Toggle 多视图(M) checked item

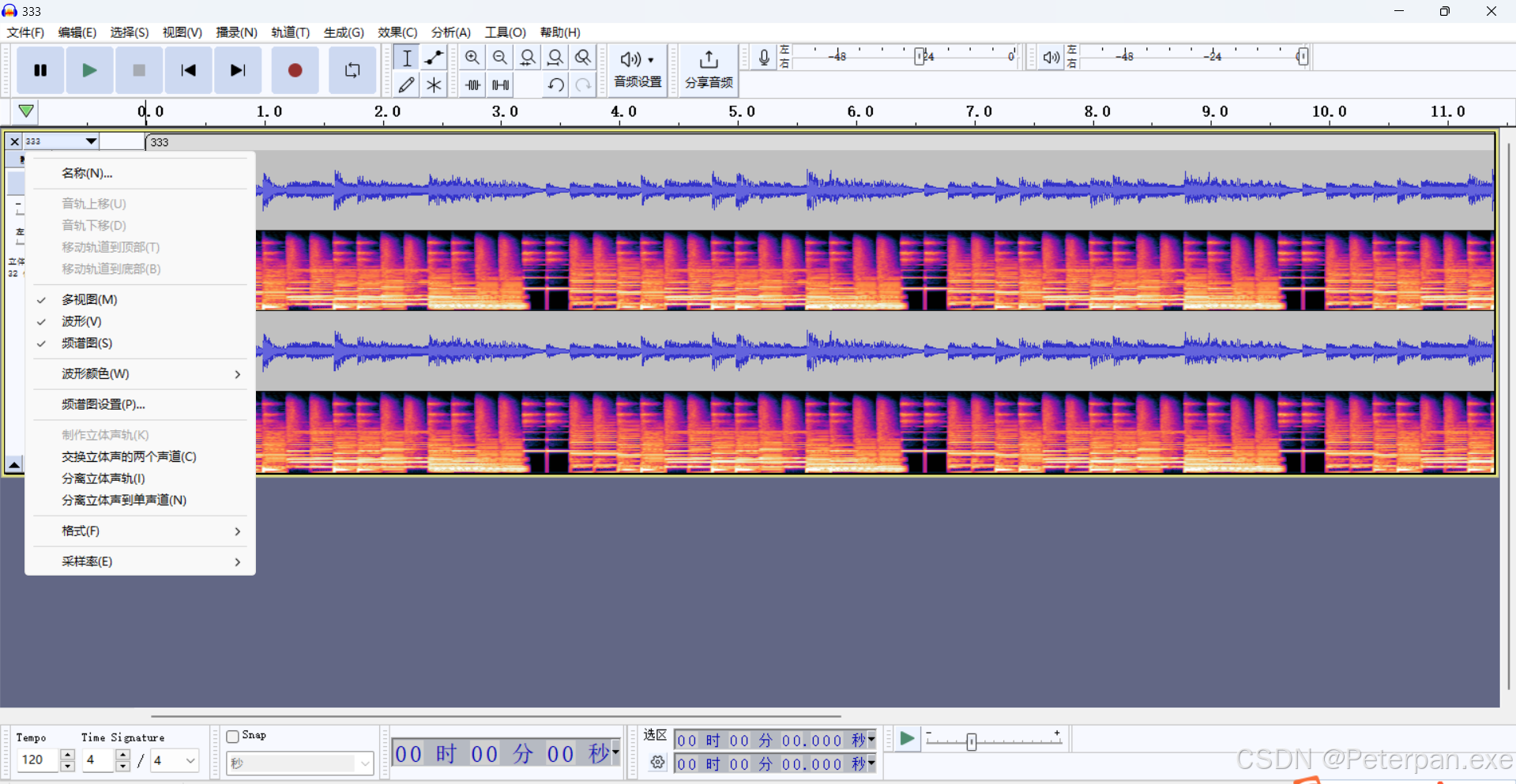coord(140,299)
